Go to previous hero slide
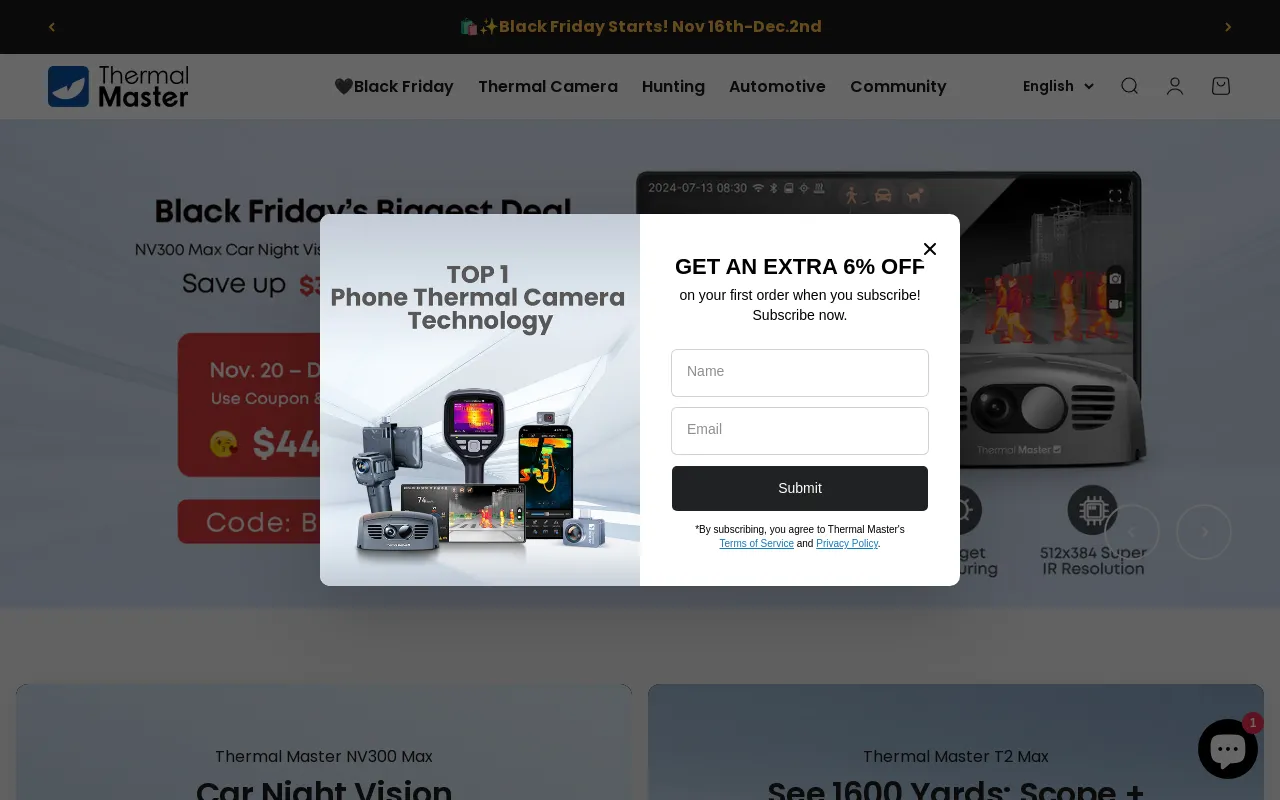Image resolution: width=1280 pixels, height=800 pixels. pos(1132,532)
